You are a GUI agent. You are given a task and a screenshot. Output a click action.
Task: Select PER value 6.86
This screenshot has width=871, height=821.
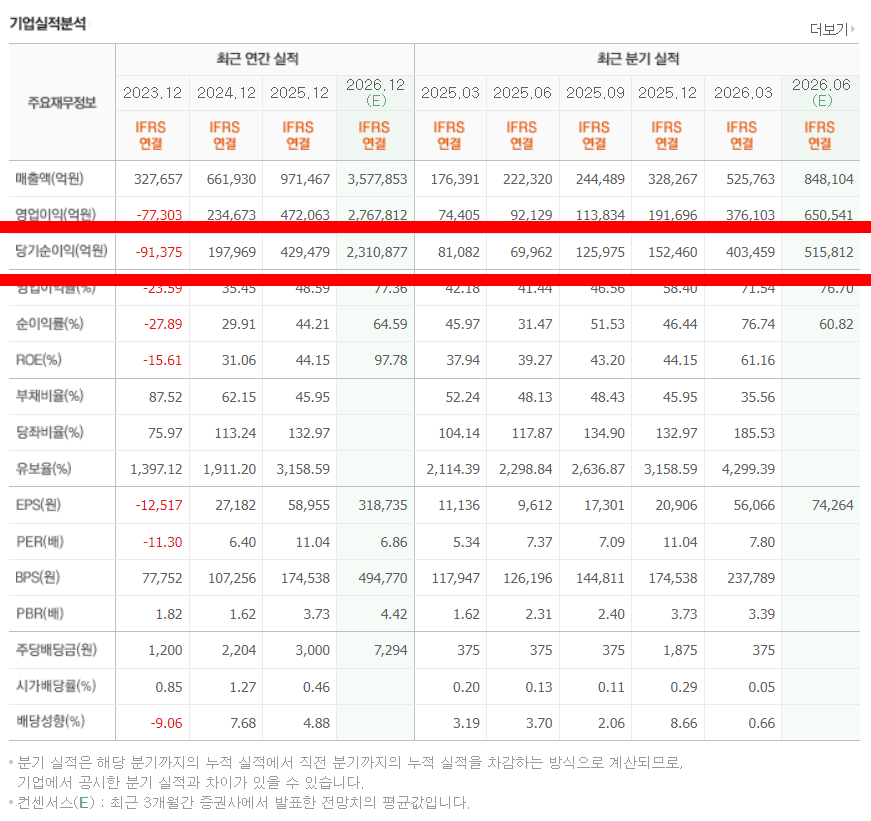[394, 542]
